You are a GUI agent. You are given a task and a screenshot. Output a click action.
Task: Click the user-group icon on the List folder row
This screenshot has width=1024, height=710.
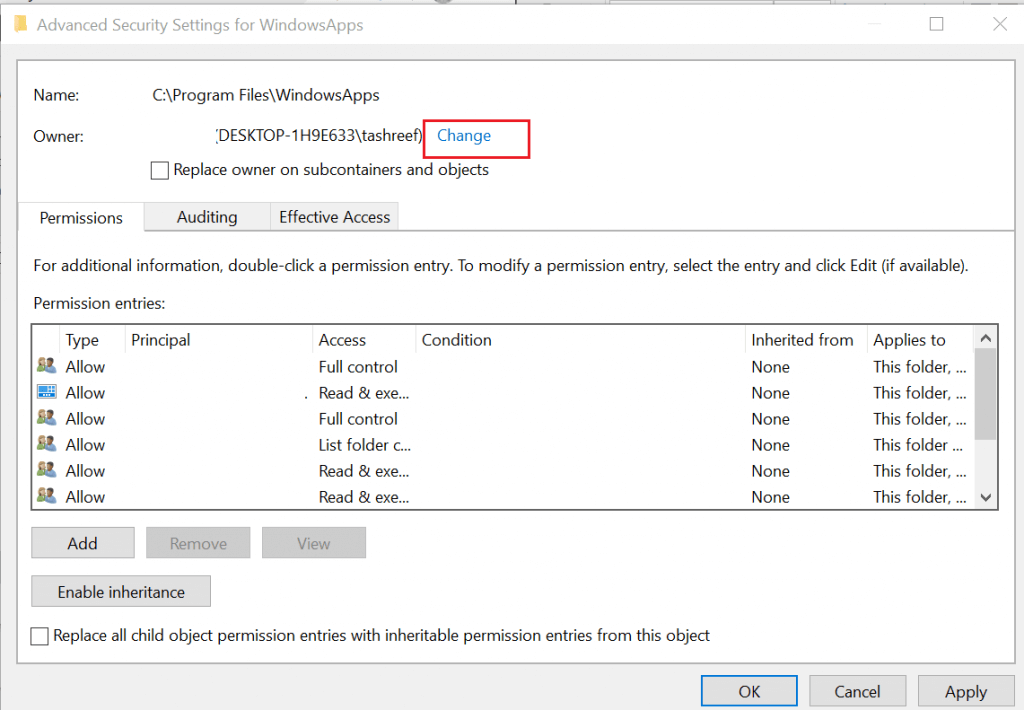46,444
